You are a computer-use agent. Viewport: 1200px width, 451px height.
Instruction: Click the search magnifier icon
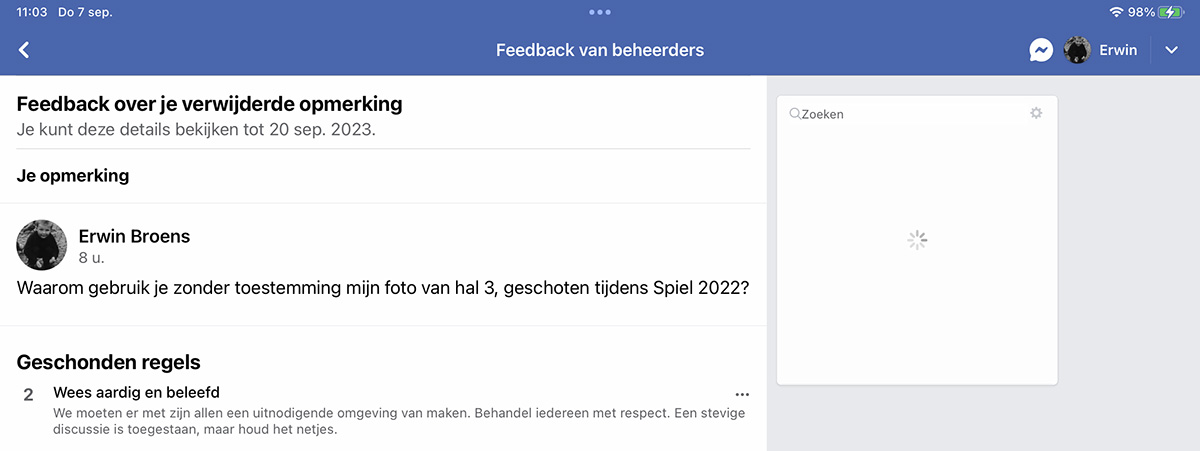click(x=795, y=114)
